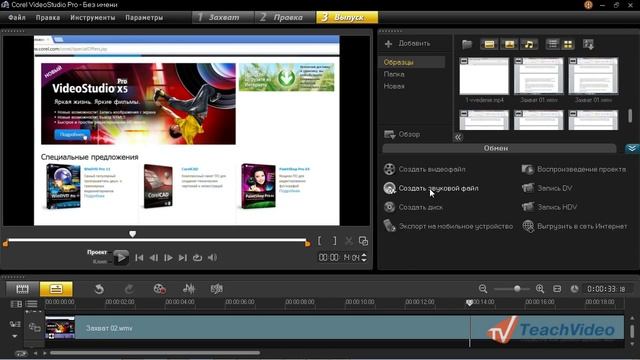
Task: Click Создать видеофайл option
Action: 424,169
